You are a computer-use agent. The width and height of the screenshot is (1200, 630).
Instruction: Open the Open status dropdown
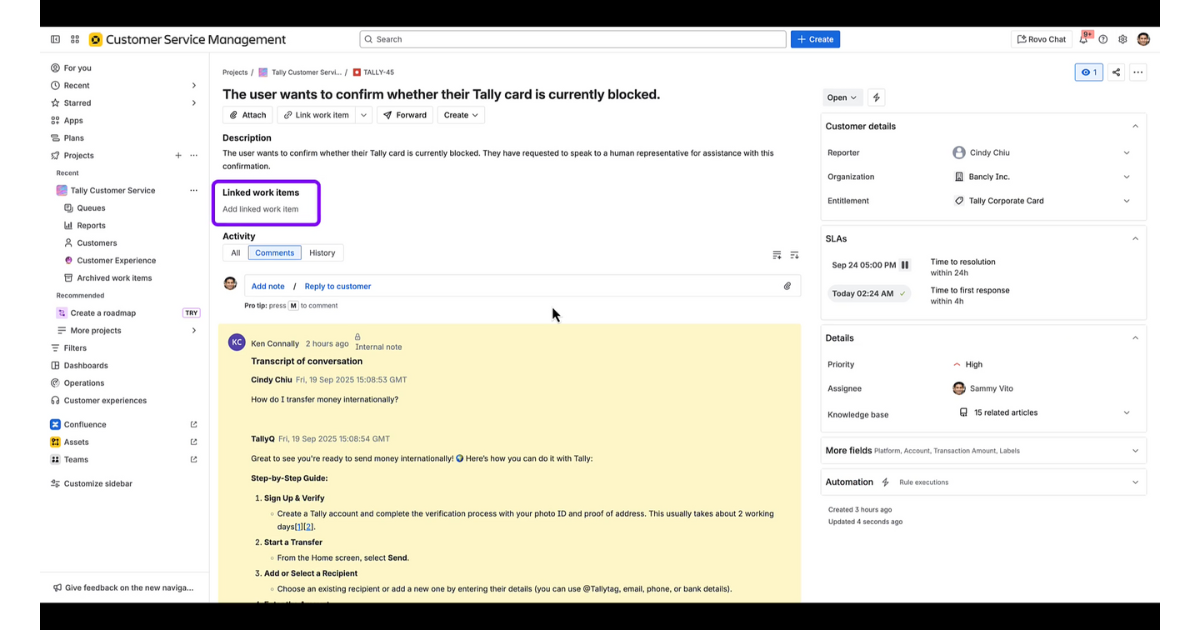click(842, 98)
